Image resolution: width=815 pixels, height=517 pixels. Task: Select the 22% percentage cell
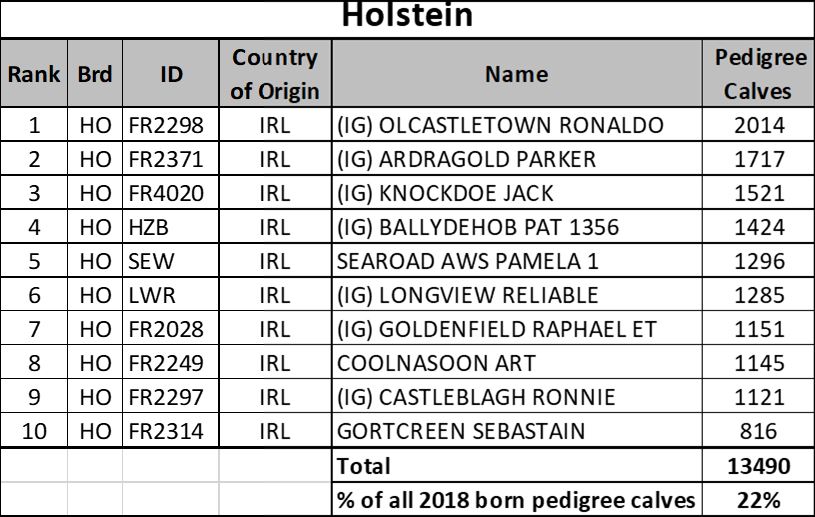(x=758, y=499)
